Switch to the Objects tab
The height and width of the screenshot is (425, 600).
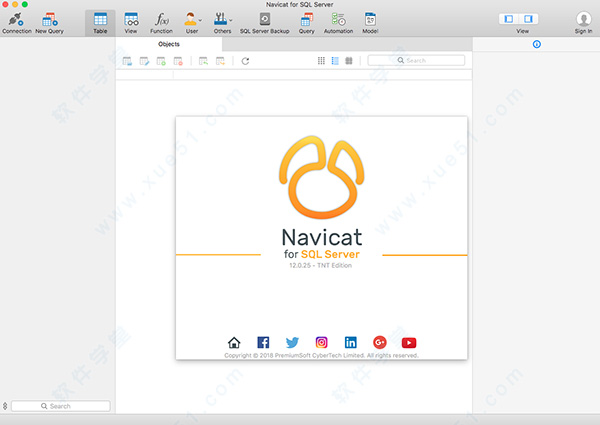(169, 44)
